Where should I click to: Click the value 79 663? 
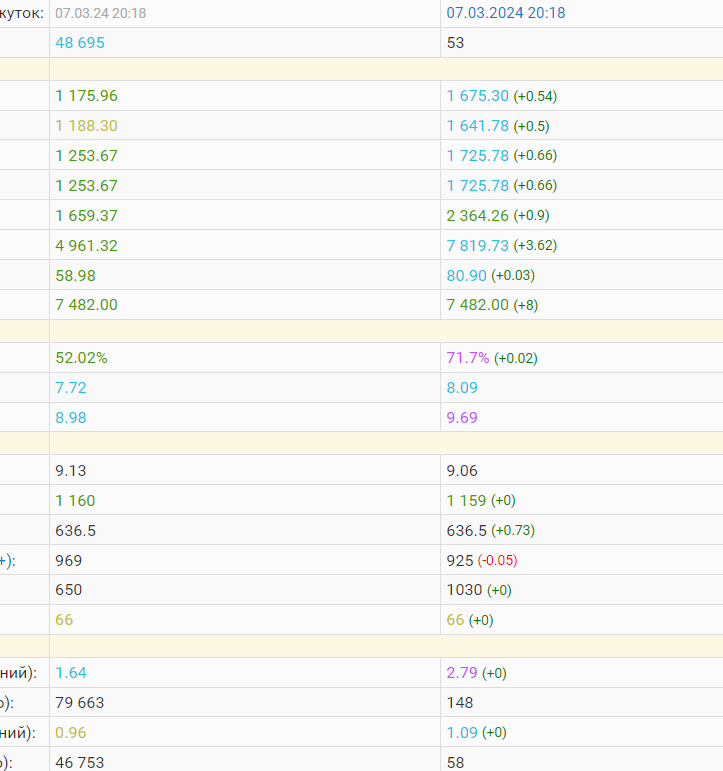80,703
